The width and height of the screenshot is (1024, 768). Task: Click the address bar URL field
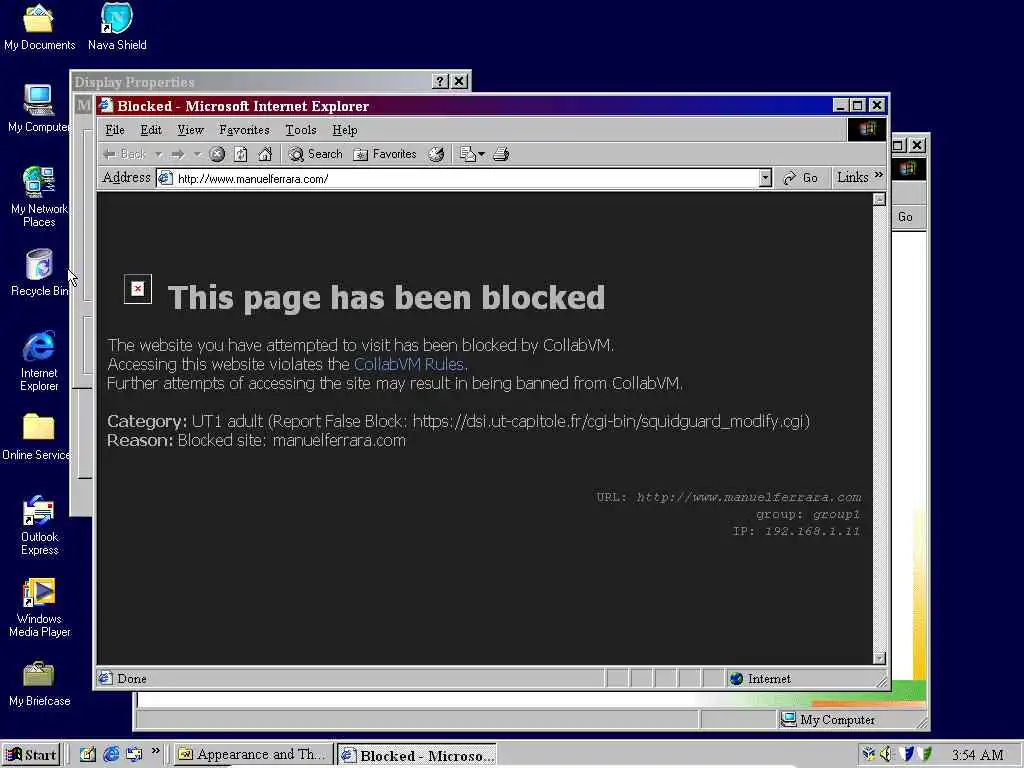(465, 178)
